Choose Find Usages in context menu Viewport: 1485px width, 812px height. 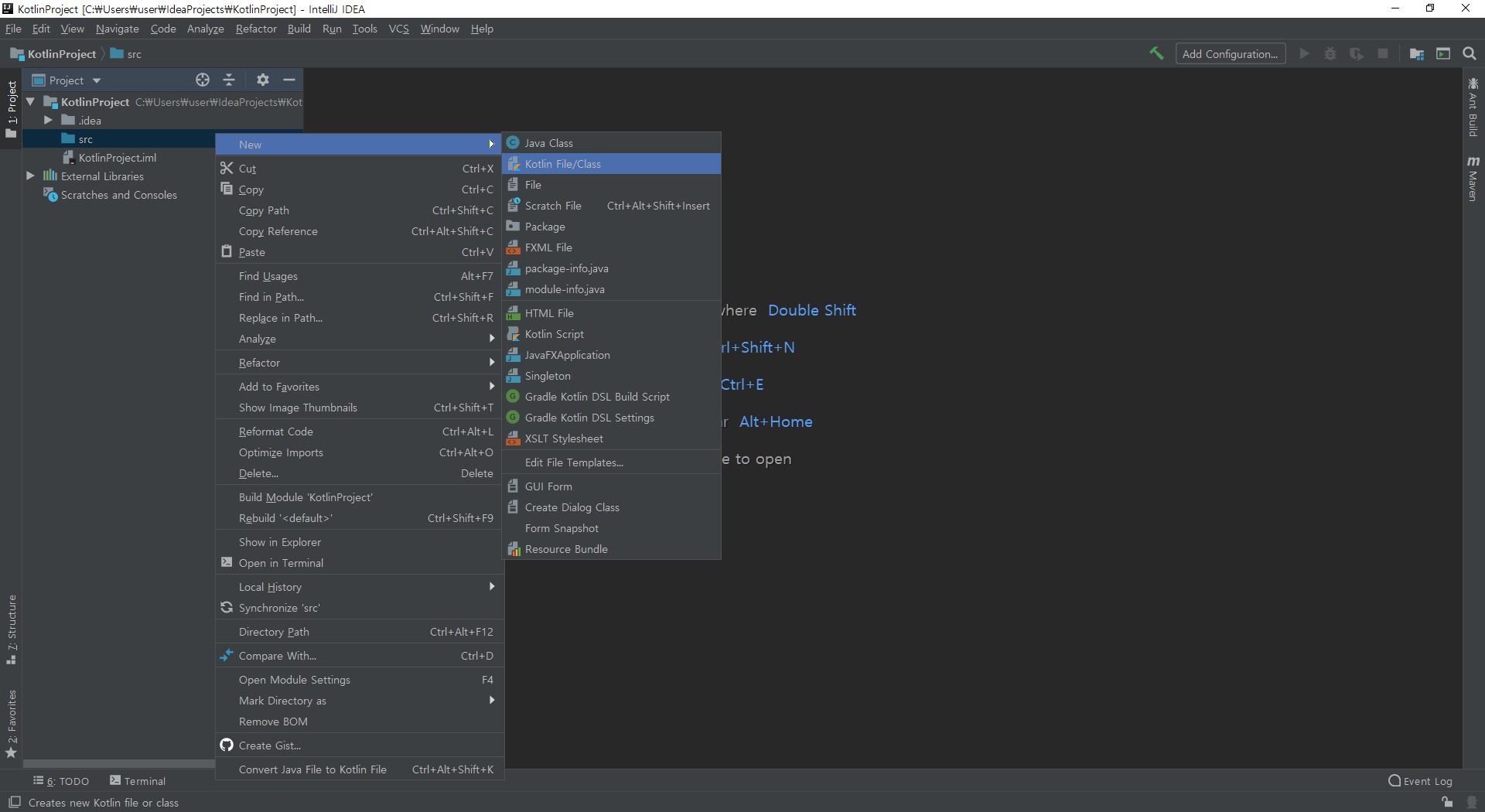pos(359,276)
